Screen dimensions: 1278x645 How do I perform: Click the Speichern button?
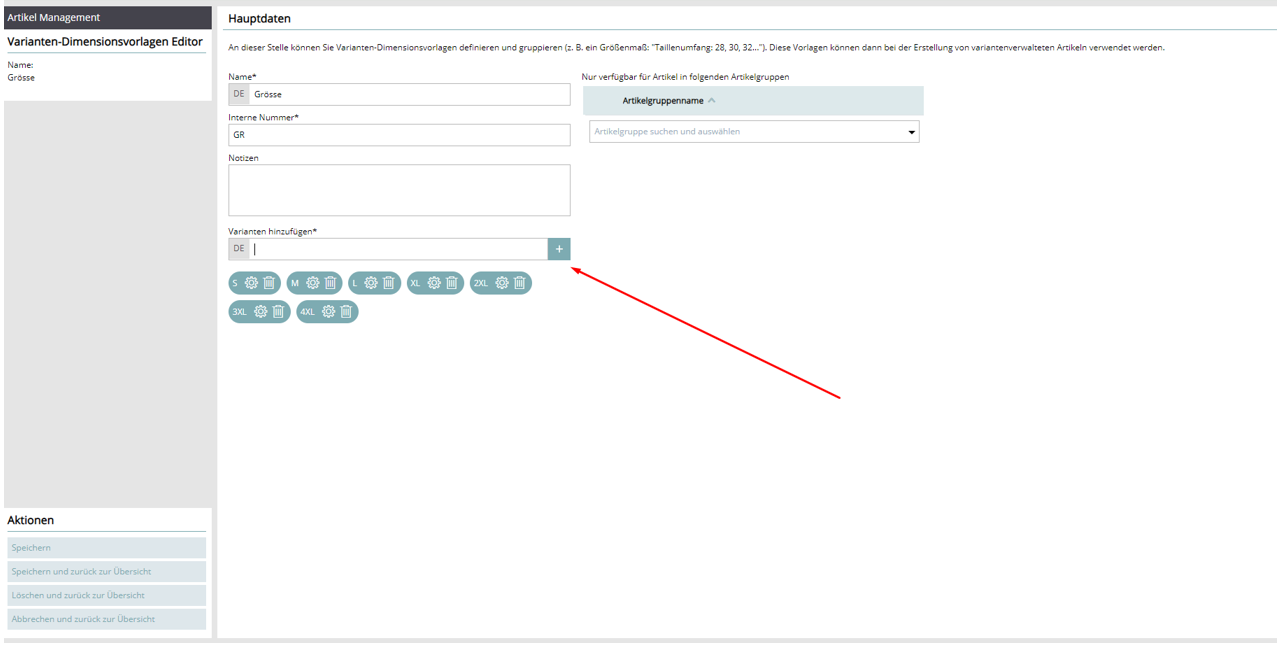pos(106,548)
